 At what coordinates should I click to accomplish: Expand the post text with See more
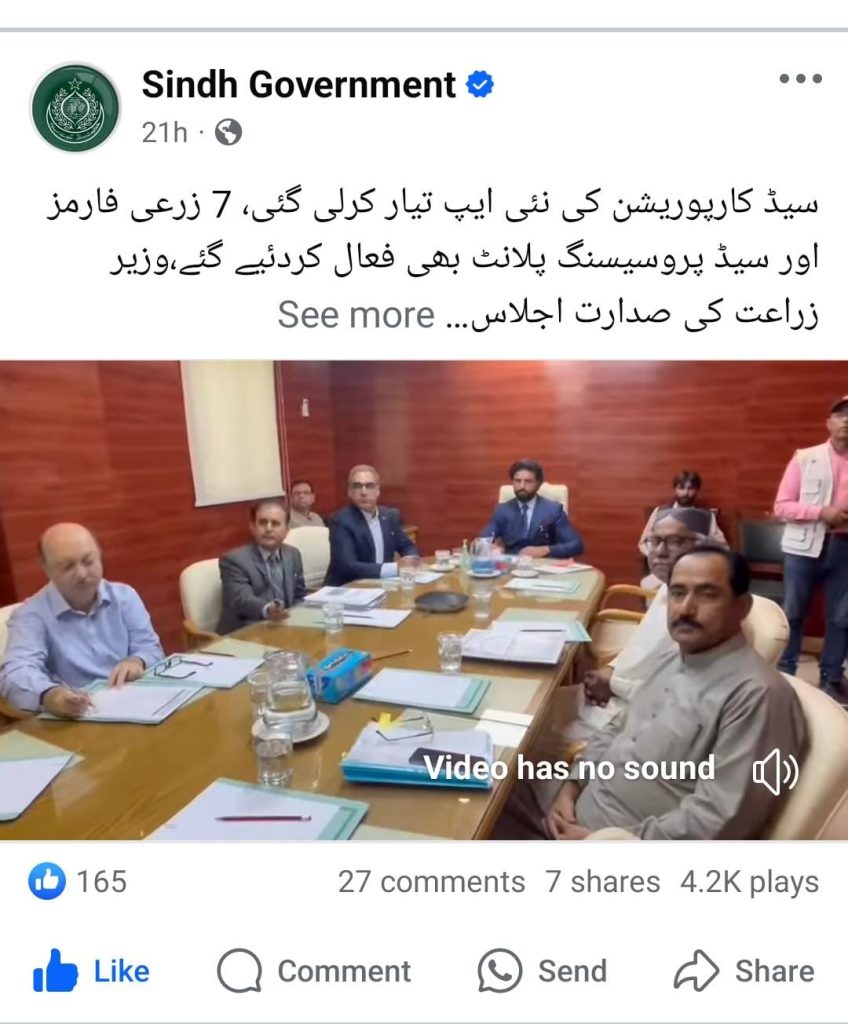pyautogui.click(x=356, y=315)
